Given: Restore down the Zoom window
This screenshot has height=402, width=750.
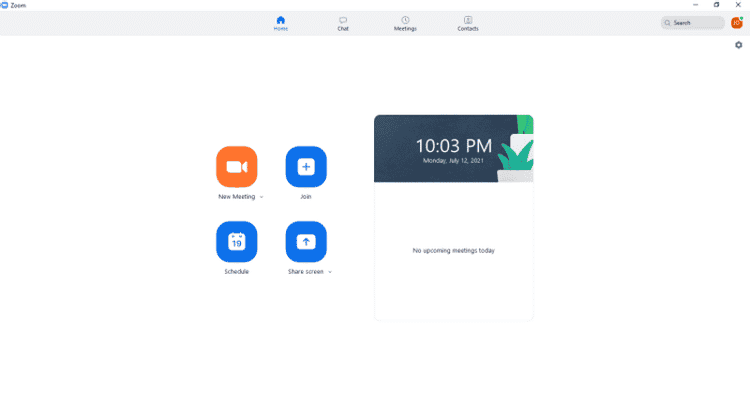Looking at the screenshot, I should coord(716,5).
